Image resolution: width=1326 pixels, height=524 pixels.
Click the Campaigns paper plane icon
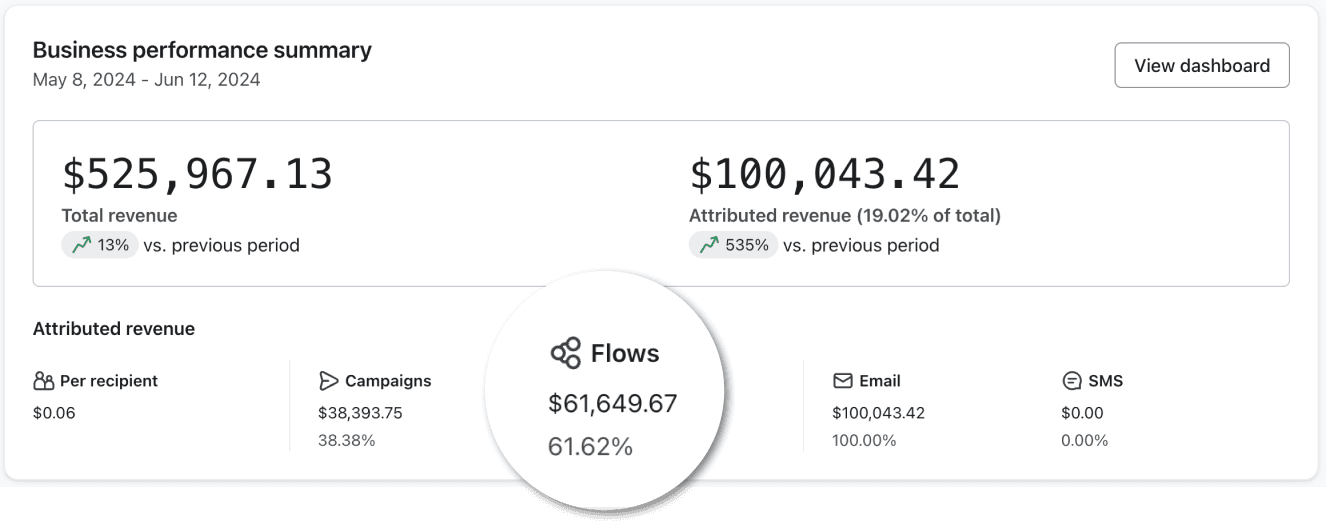pos(328,381)
